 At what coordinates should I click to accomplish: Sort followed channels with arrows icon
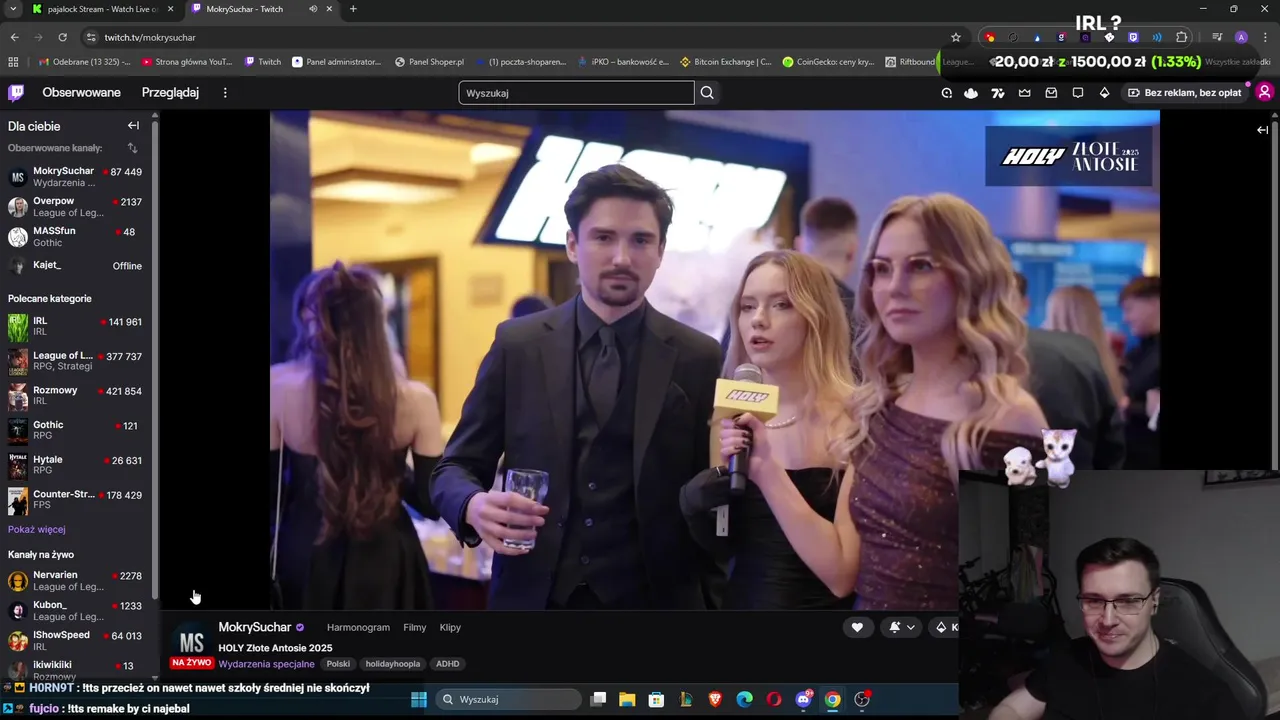tap(133, 148)
